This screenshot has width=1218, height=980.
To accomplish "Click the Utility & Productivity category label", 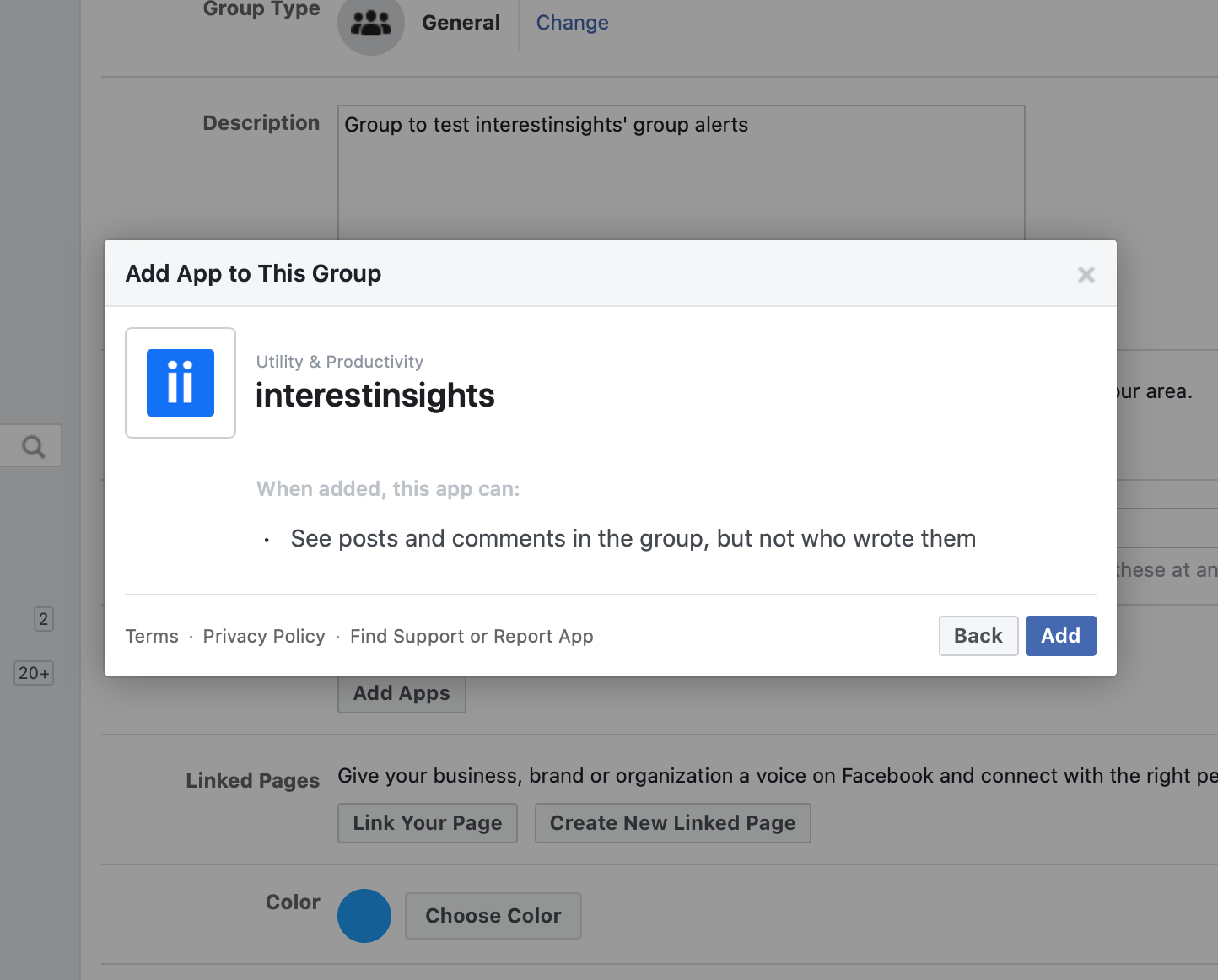I will coord(340,362).
